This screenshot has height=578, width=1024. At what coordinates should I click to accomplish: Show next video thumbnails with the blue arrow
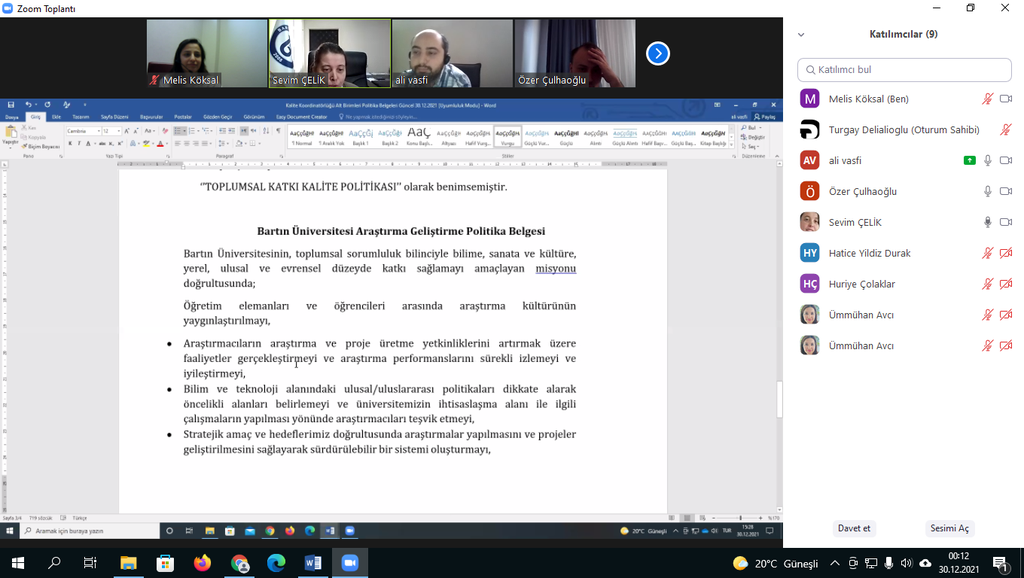657,53
